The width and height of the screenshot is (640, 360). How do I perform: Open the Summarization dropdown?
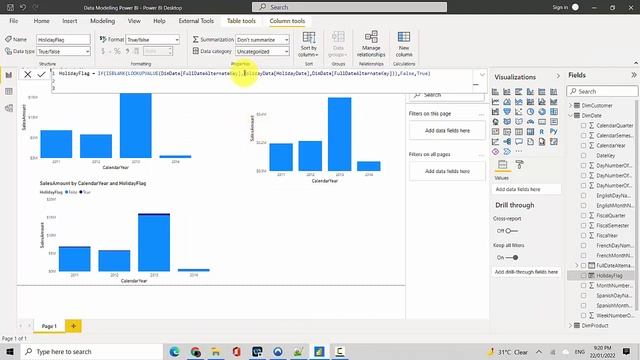(262, 40)
